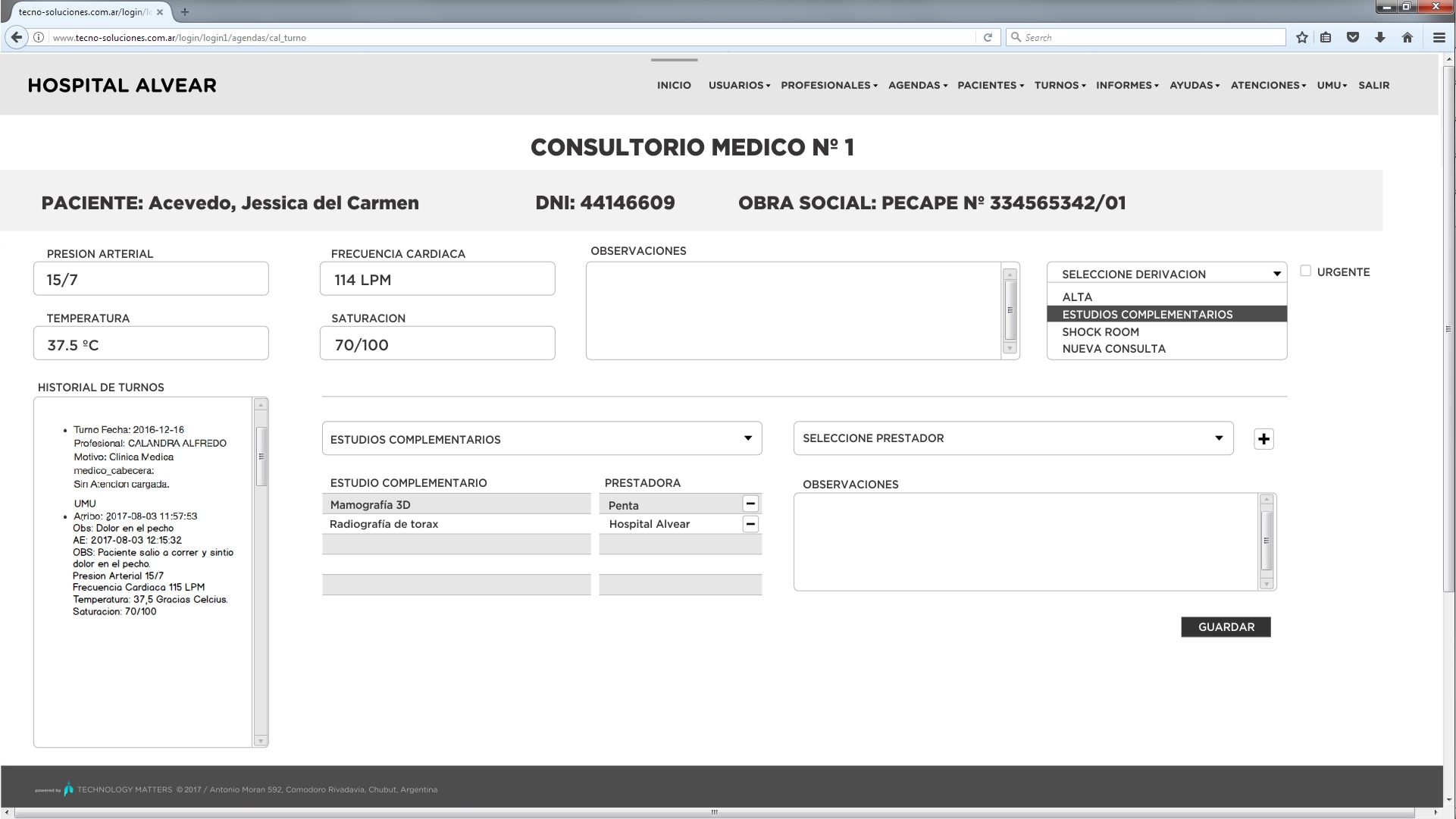Viewport: 1456px width, 819px height.
Task: Remove the Mamografía 3D row with minus button
Action: click(x=750, y=504)
